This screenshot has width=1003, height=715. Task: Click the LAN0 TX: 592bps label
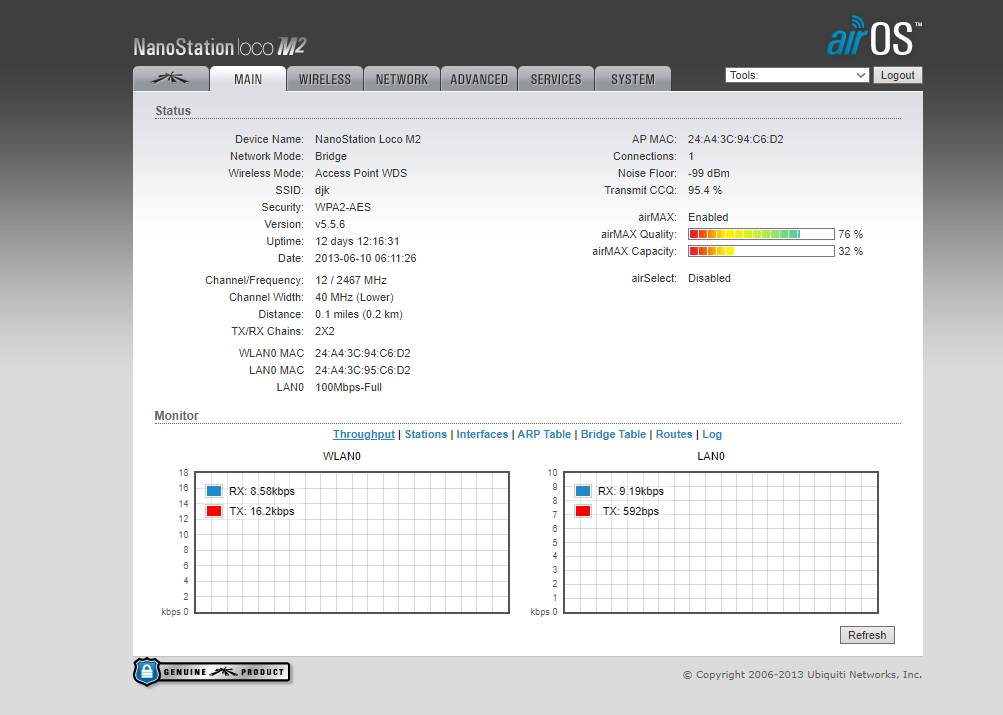click(631, 511)
